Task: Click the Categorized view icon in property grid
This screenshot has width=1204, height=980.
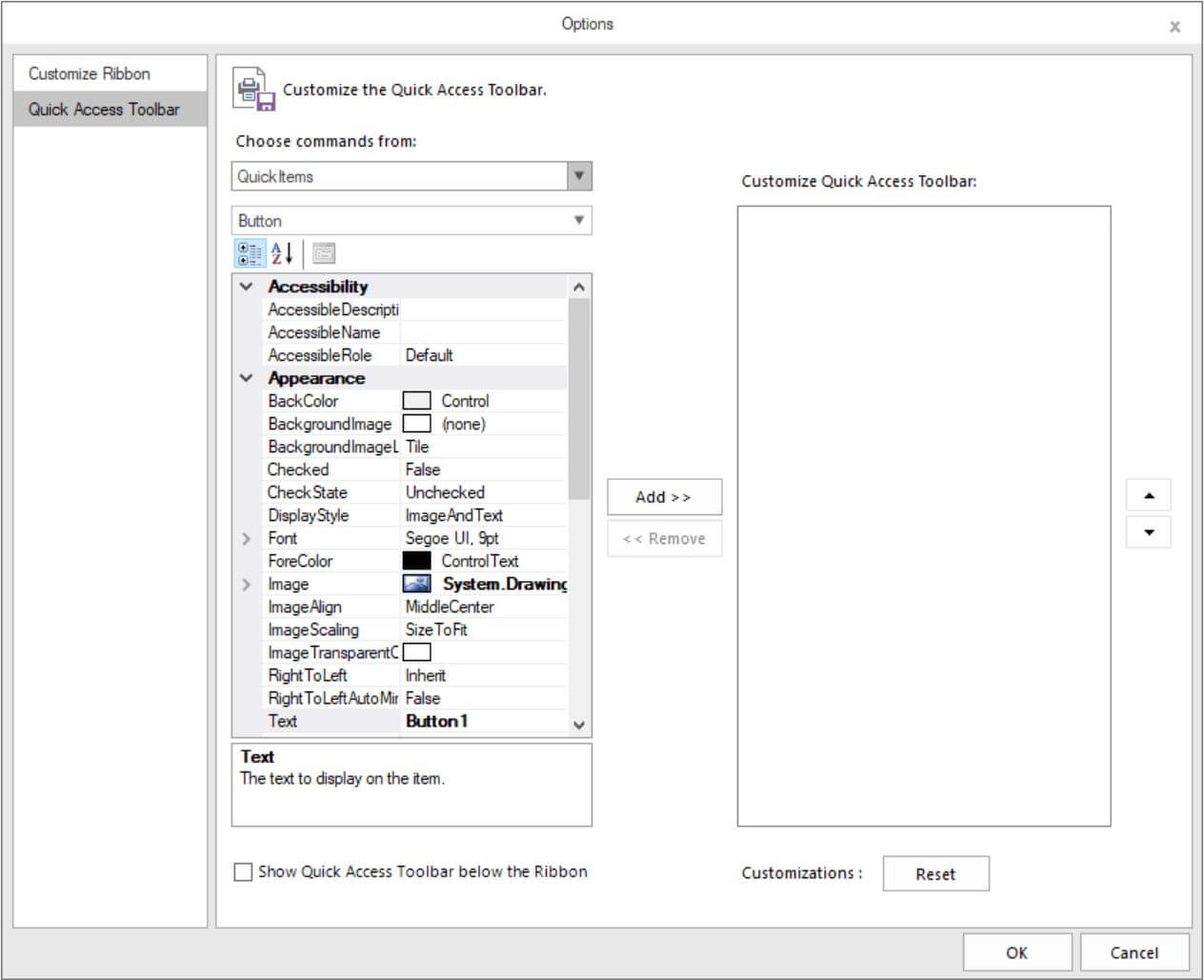Action: pos(250,253)
